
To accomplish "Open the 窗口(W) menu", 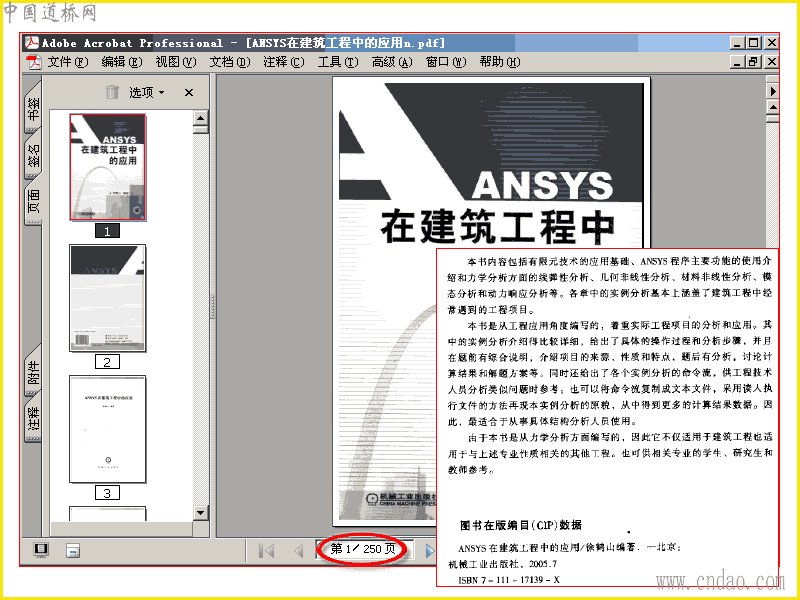I will pyautogui.click(x=446, y=62).
